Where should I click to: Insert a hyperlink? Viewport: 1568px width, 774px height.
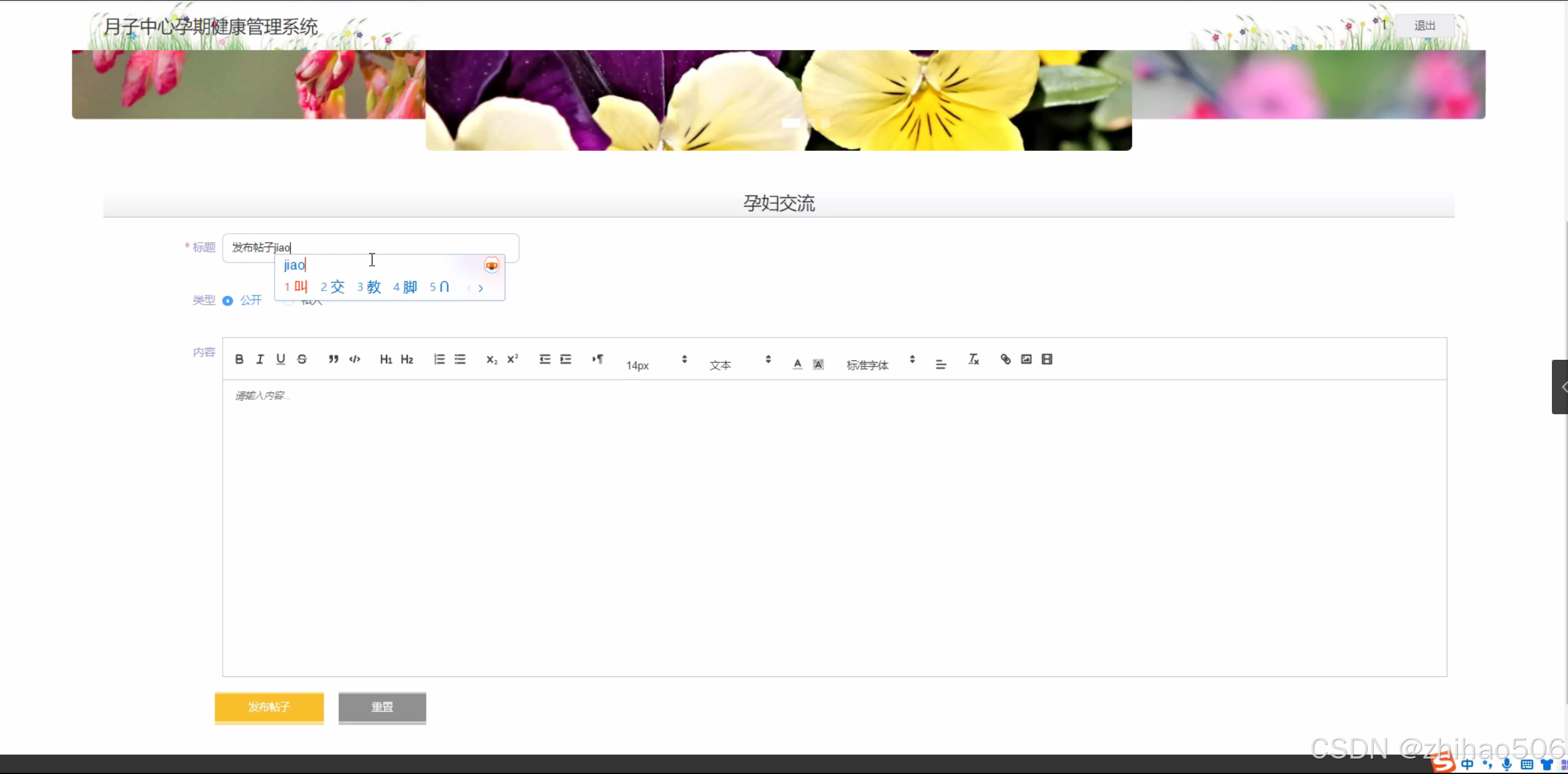pyautogui.click(x=1005, y=359)
